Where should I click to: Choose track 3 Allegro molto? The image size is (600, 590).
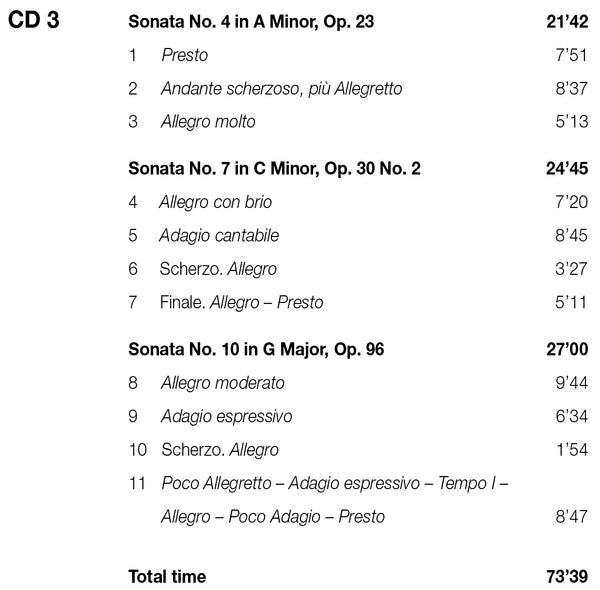click(208, 122)
